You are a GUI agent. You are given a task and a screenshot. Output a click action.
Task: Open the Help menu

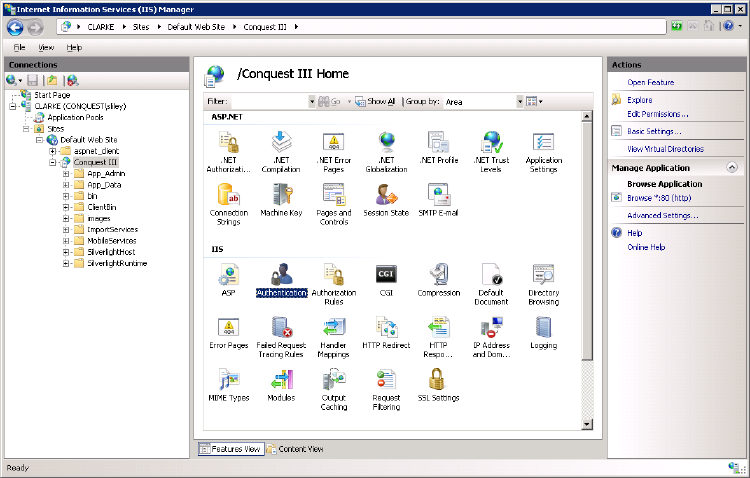click(74, 47)
